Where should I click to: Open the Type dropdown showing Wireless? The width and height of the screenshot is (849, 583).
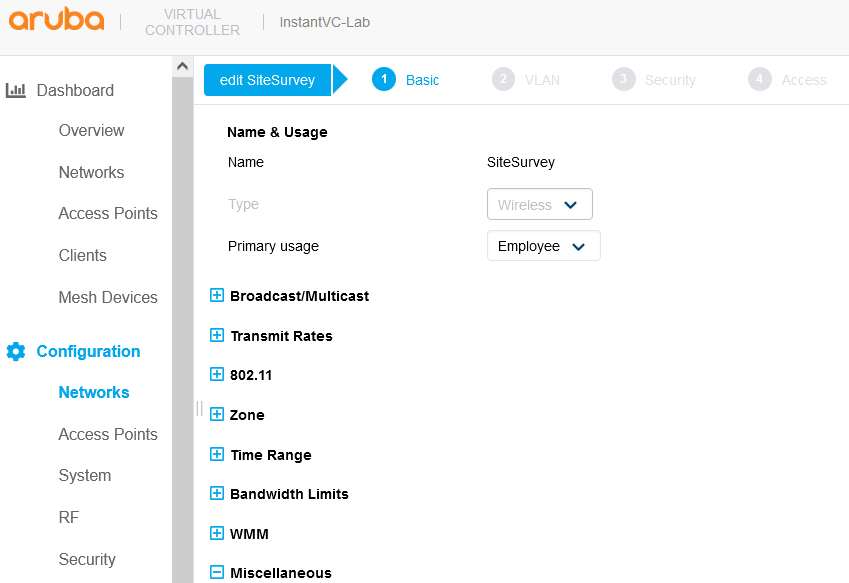(x=539, y=204)
